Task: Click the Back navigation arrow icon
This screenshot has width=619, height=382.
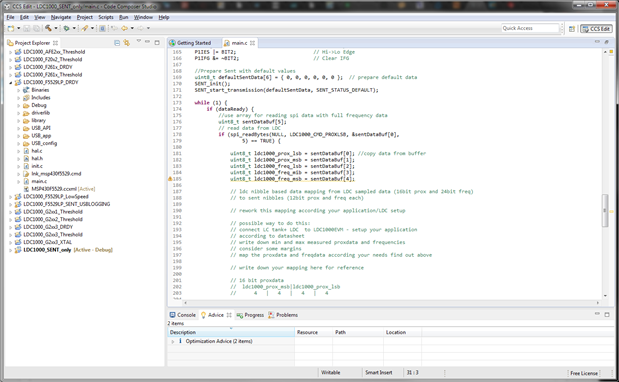Action: (x=124, y=28)
